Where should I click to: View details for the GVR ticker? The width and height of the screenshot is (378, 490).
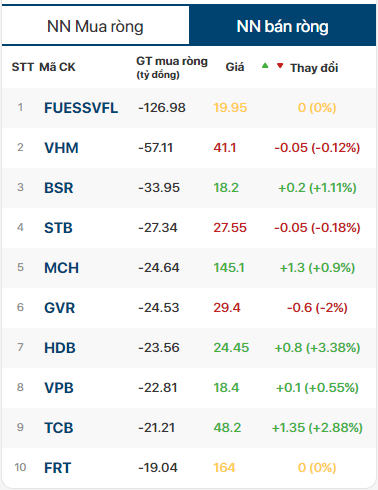coord(60,308)
